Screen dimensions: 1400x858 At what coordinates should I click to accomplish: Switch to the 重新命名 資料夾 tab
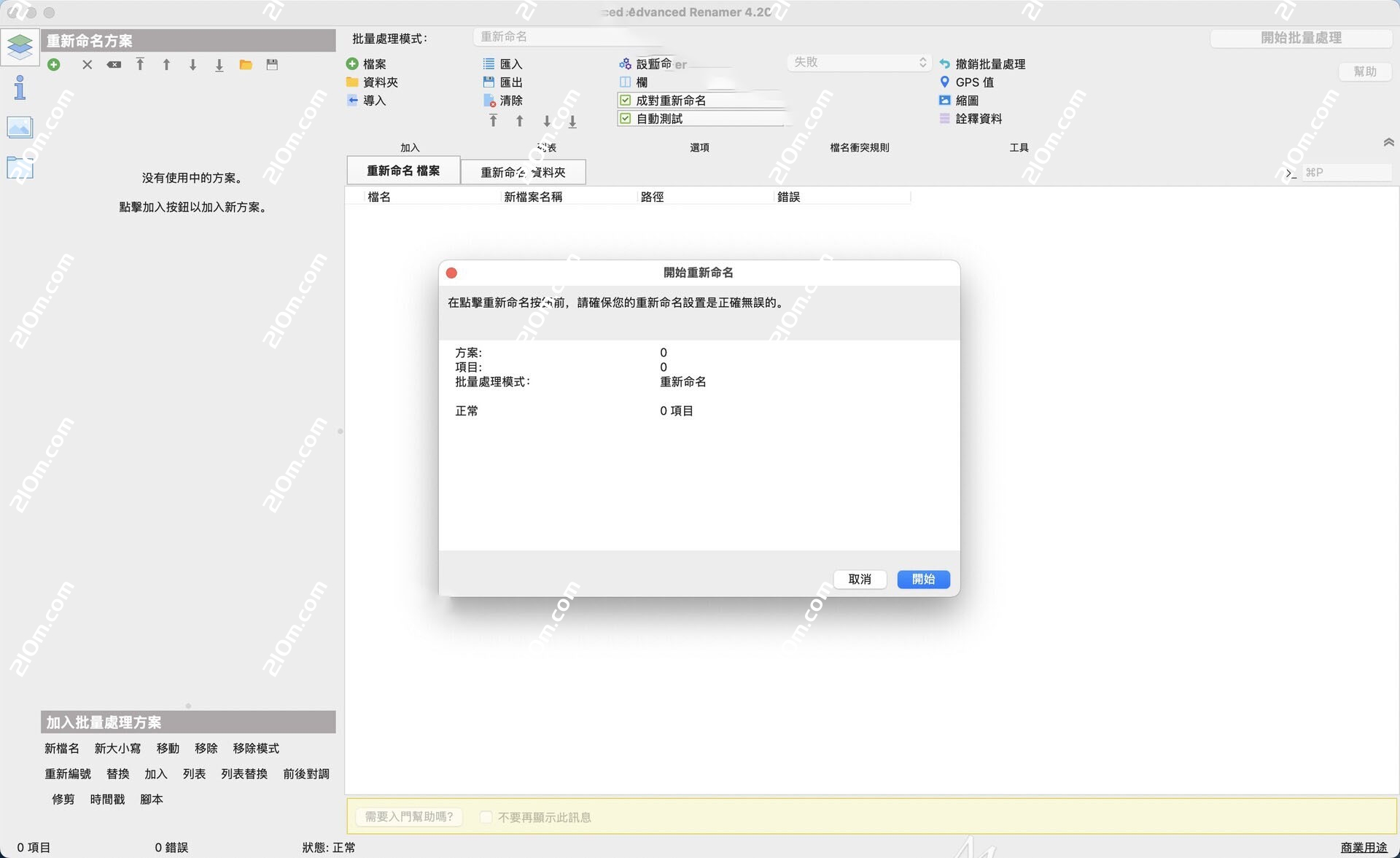pos(523,172)
